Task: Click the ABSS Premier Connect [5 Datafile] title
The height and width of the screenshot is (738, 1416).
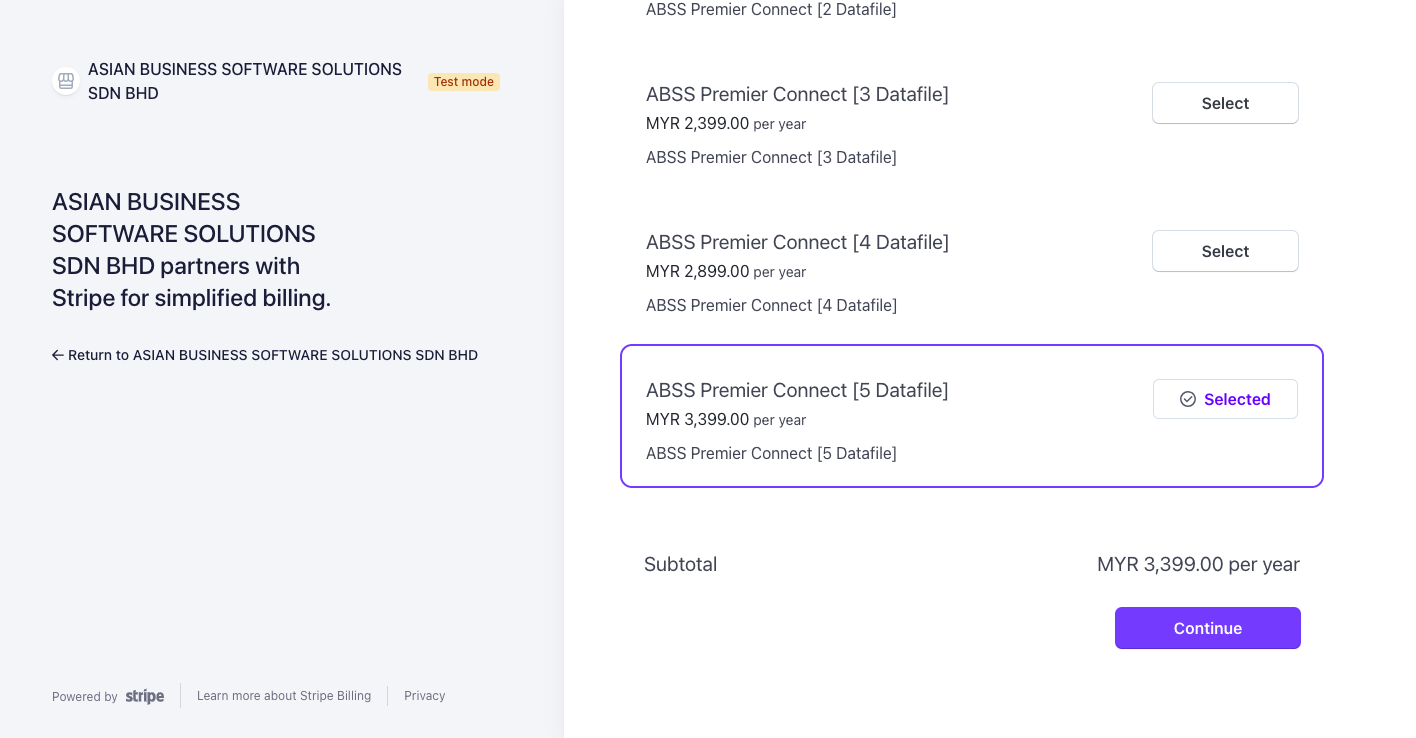Action: [x=797, y=390]
